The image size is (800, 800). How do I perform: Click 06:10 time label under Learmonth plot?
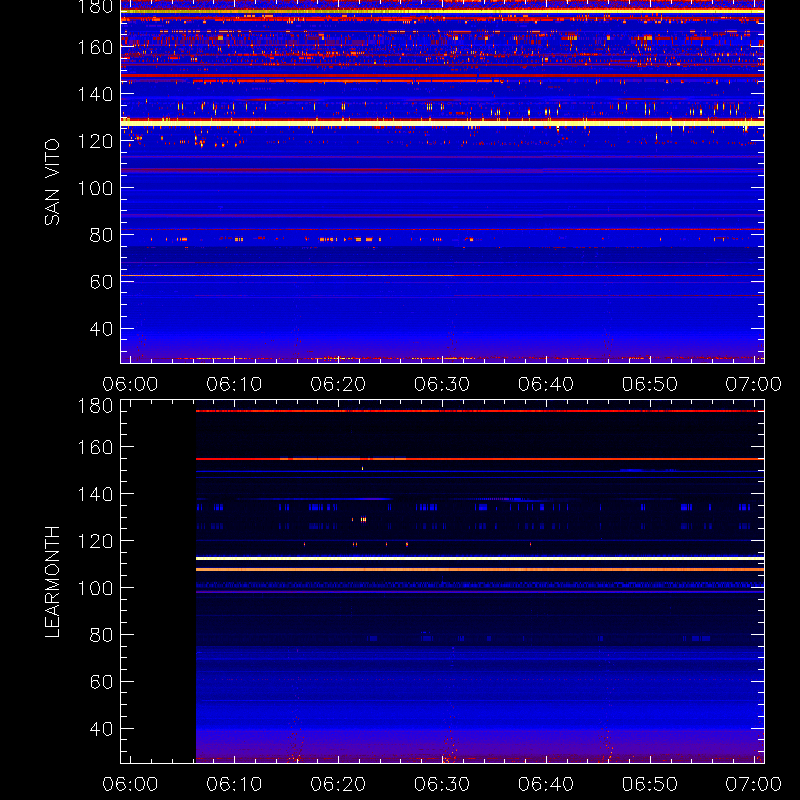(x=234, y=784)
